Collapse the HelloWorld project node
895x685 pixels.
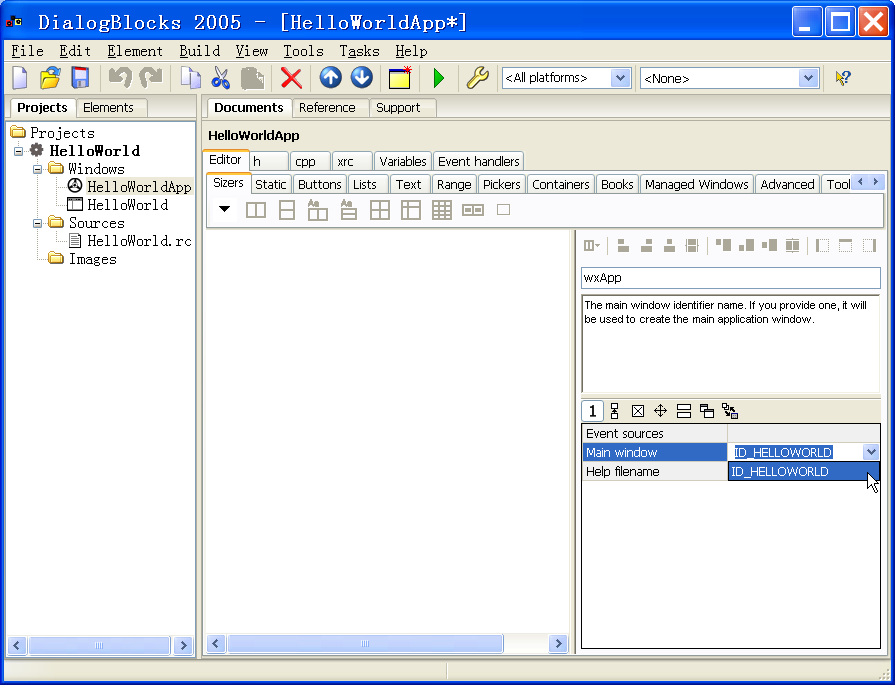[19, 151]
